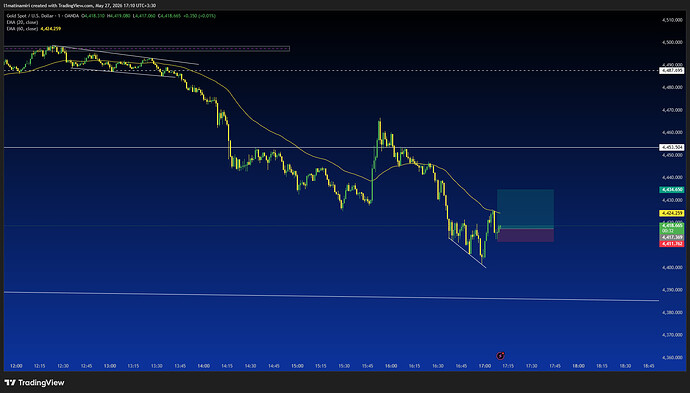Screen dimensions: 690x393
Task: Click the white 4,487.695 price line label
Action: [672, 70]
